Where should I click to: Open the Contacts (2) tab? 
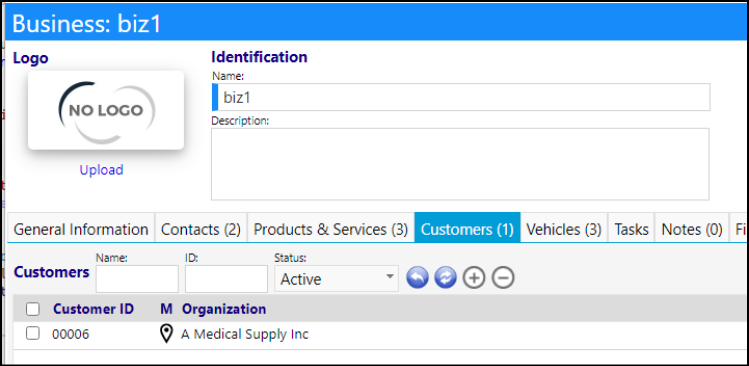tap(201, 229)
